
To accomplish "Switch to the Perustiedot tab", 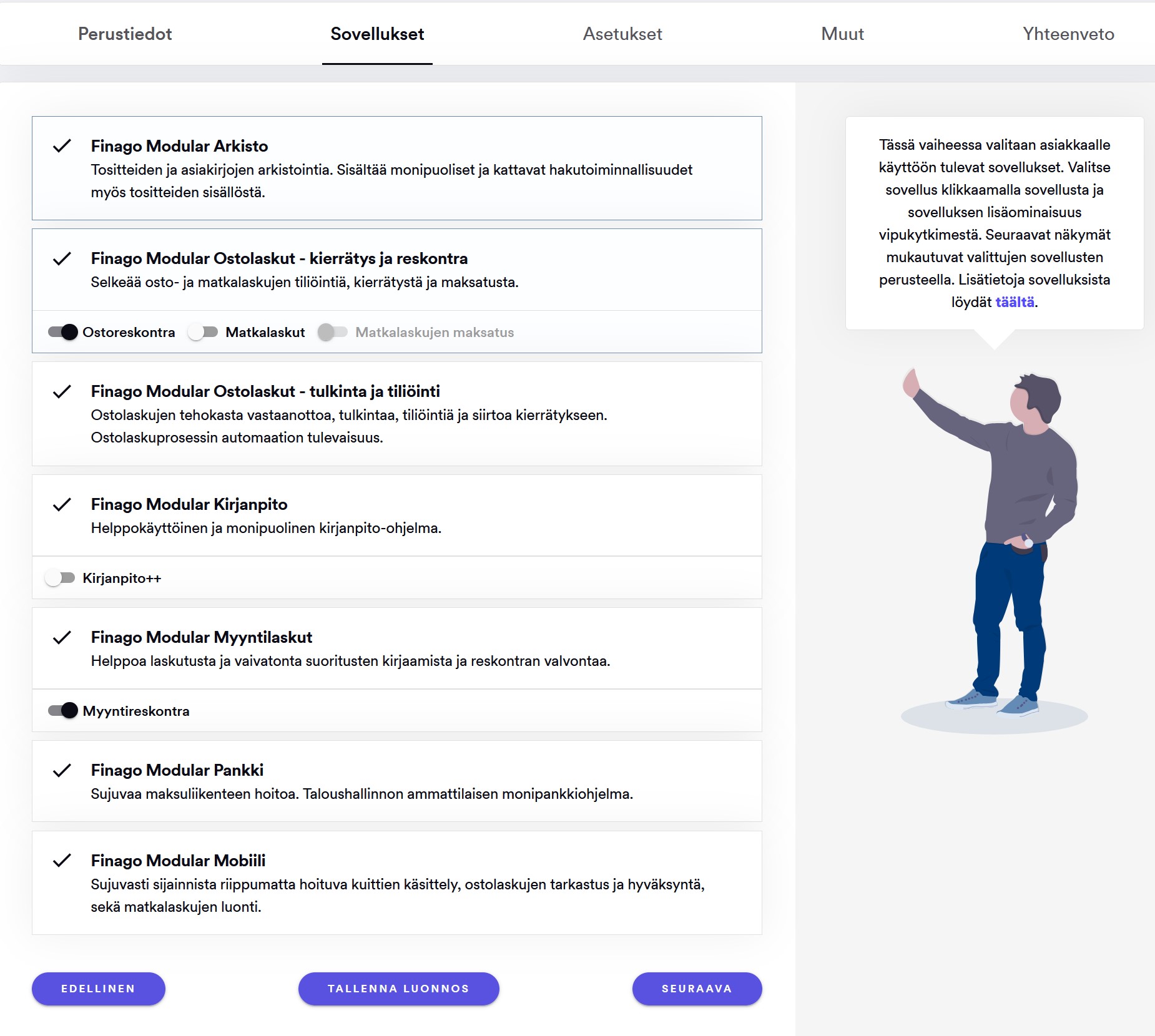I will coord(125,34).
